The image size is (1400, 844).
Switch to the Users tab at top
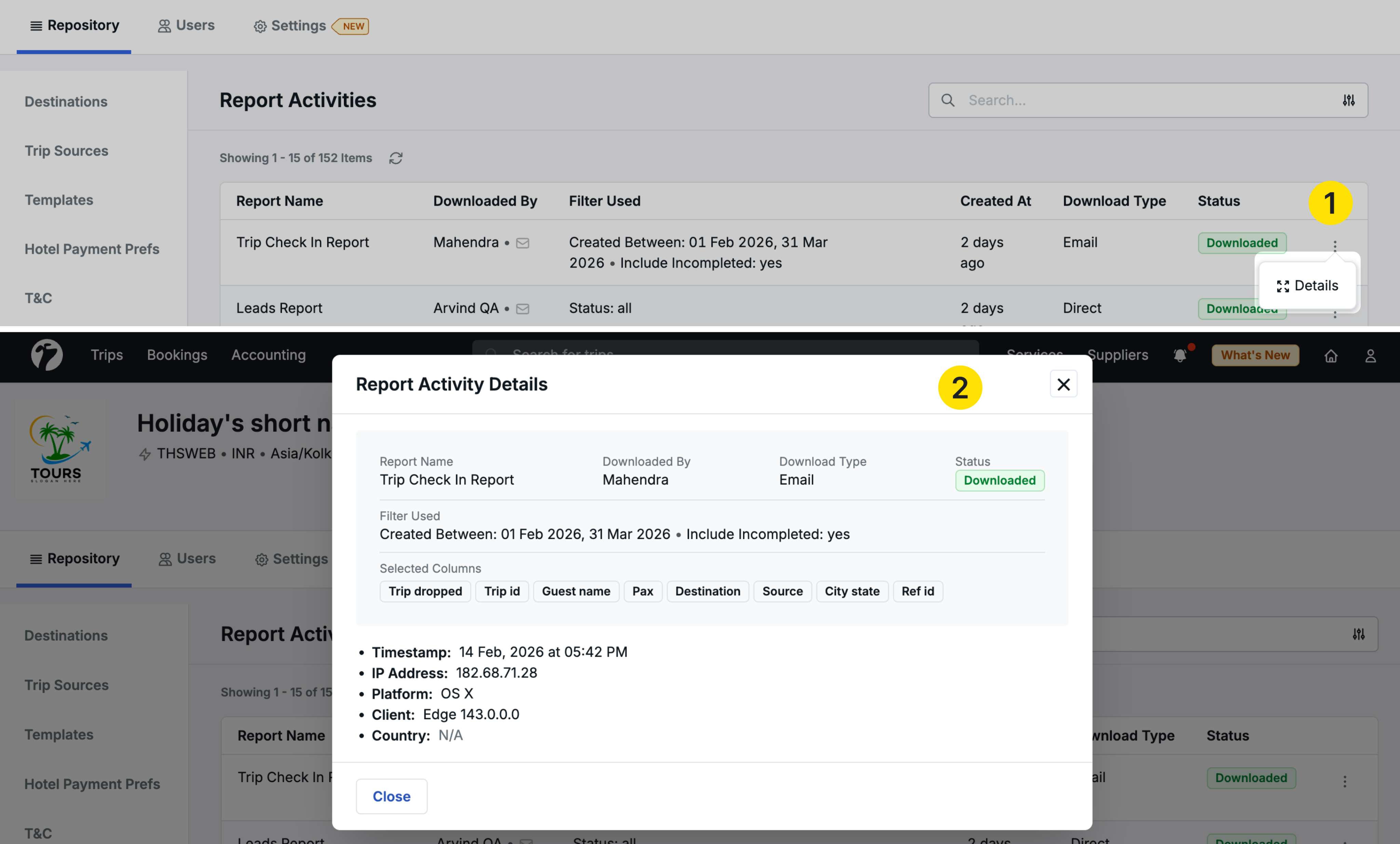[186, 26]
